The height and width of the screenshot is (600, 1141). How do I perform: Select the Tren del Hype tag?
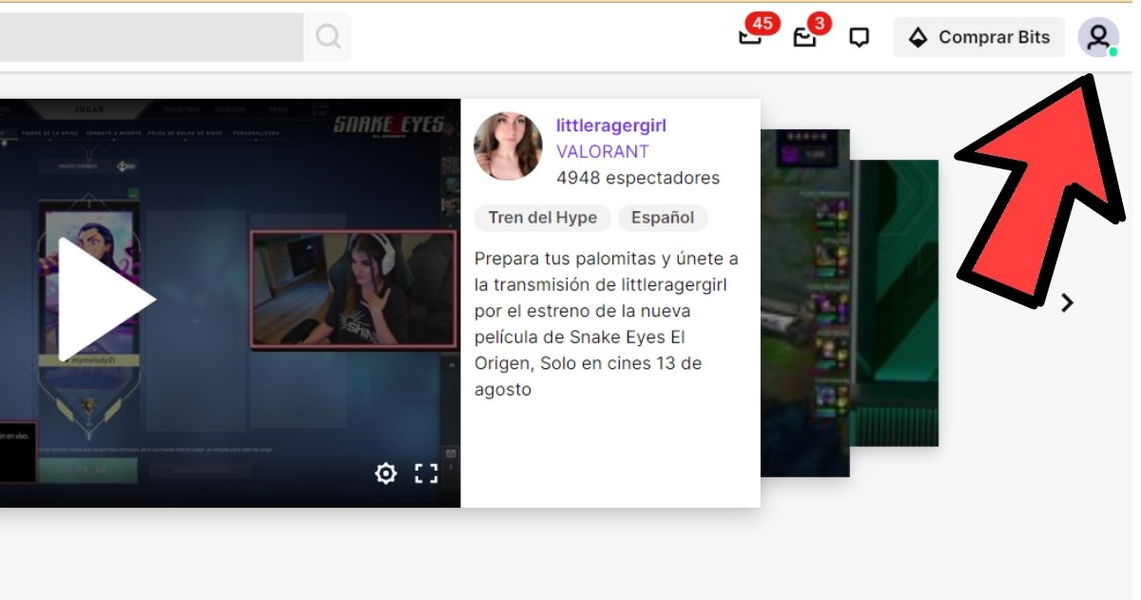[x=543, y=217]
